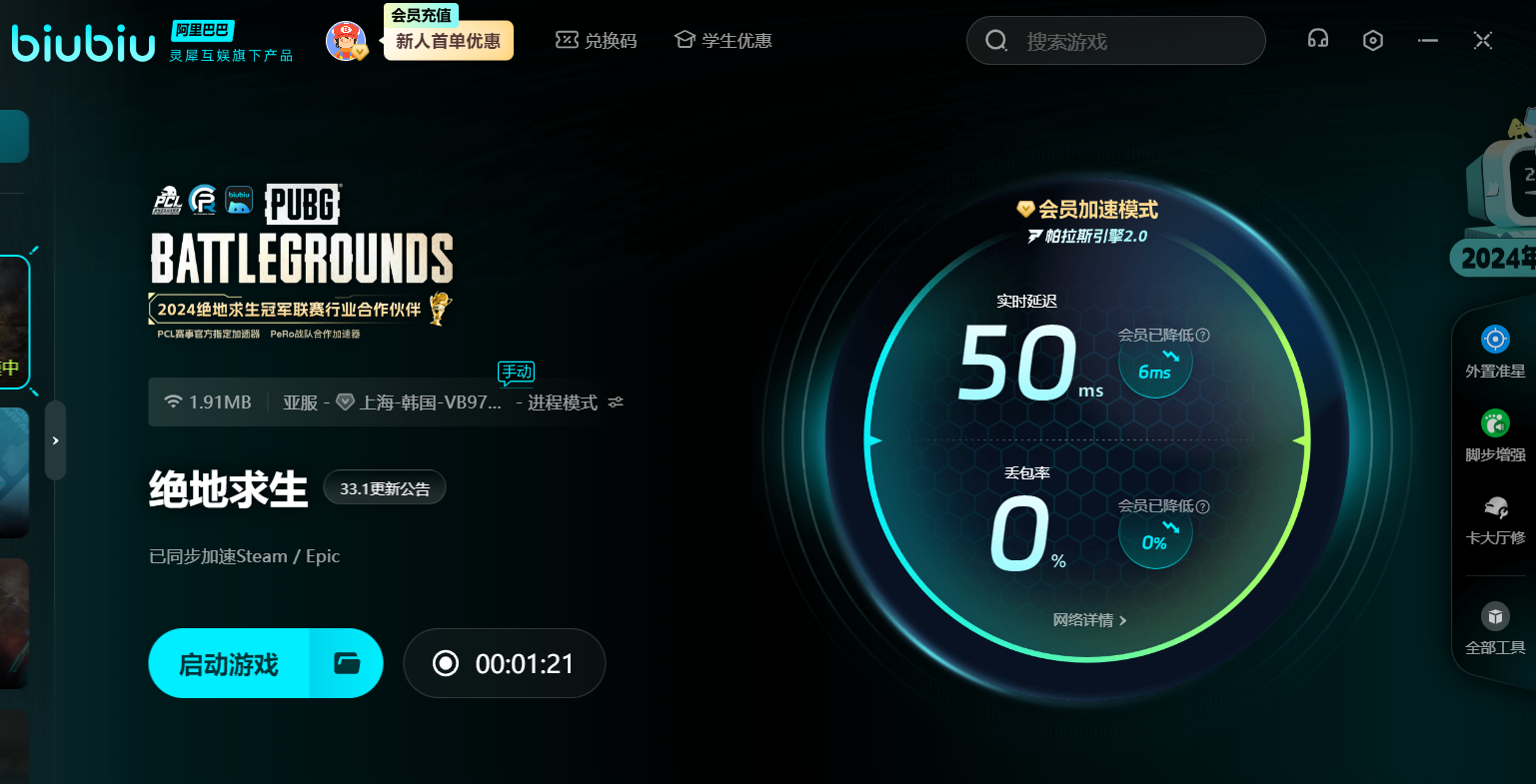The image size is (1536, 784).
Task: Expand 网络详情 network details
Action: tap(1089, 620)
